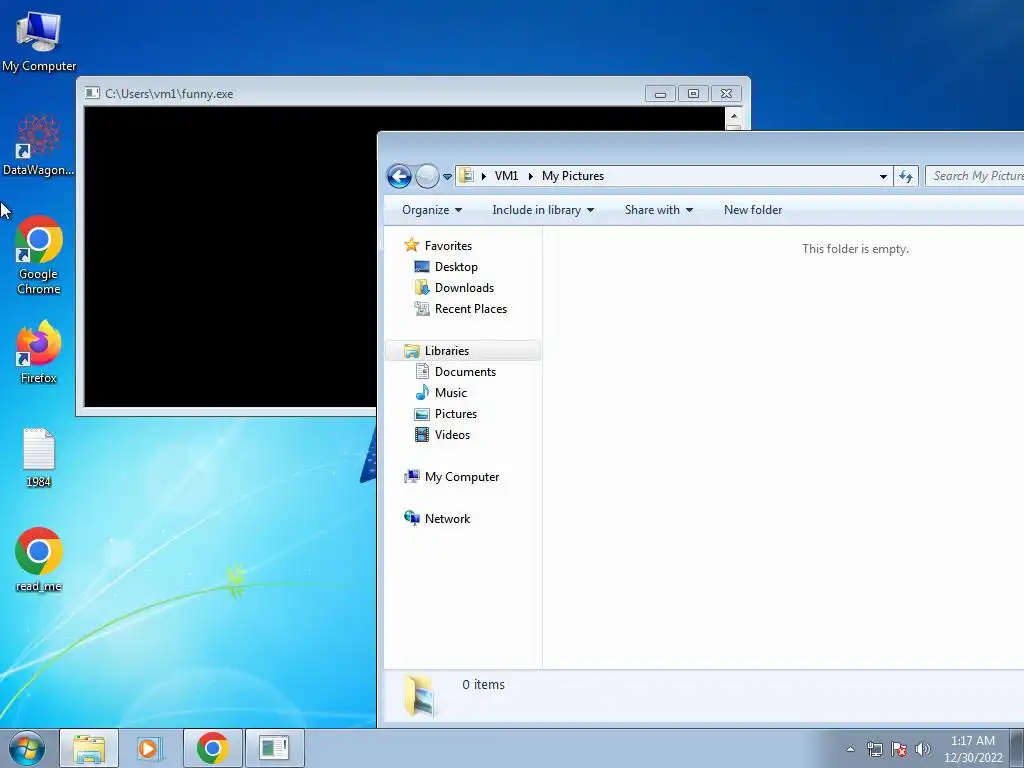Image resolution: width=1024 pixels, height=768 pixels.
Task: Select the 1984 text file icon
Action: 39,458
